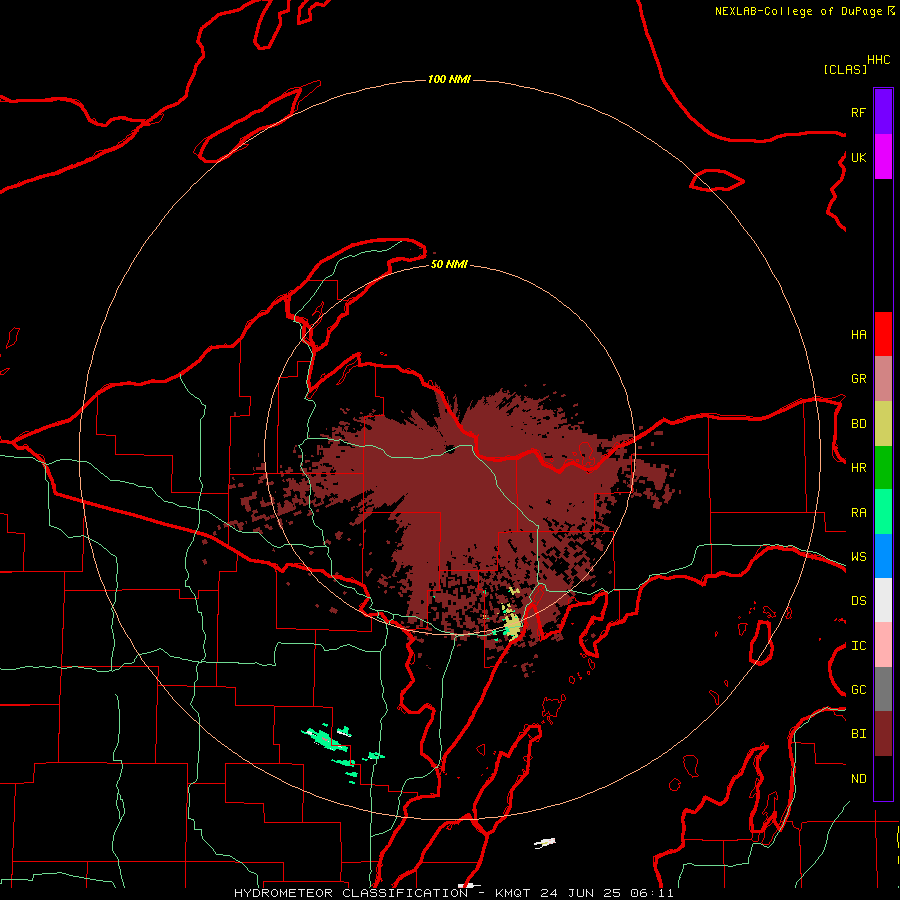Click the ND black legend swatch
Viewport: 900px width, 900px height.
point(883,778)
